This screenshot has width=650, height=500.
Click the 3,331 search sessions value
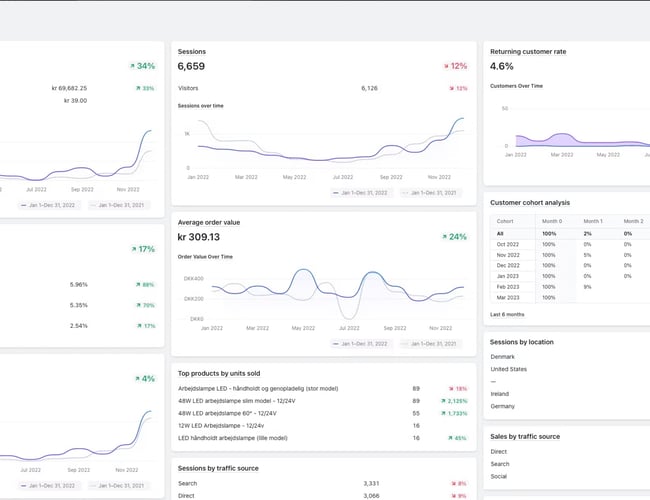pos(371,483)
